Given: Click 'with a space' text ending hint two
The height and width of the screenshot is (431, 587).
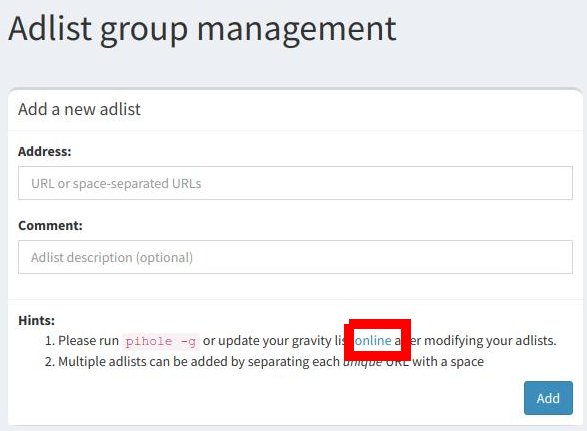Looking at the screenshot, I should pos(448,362).
